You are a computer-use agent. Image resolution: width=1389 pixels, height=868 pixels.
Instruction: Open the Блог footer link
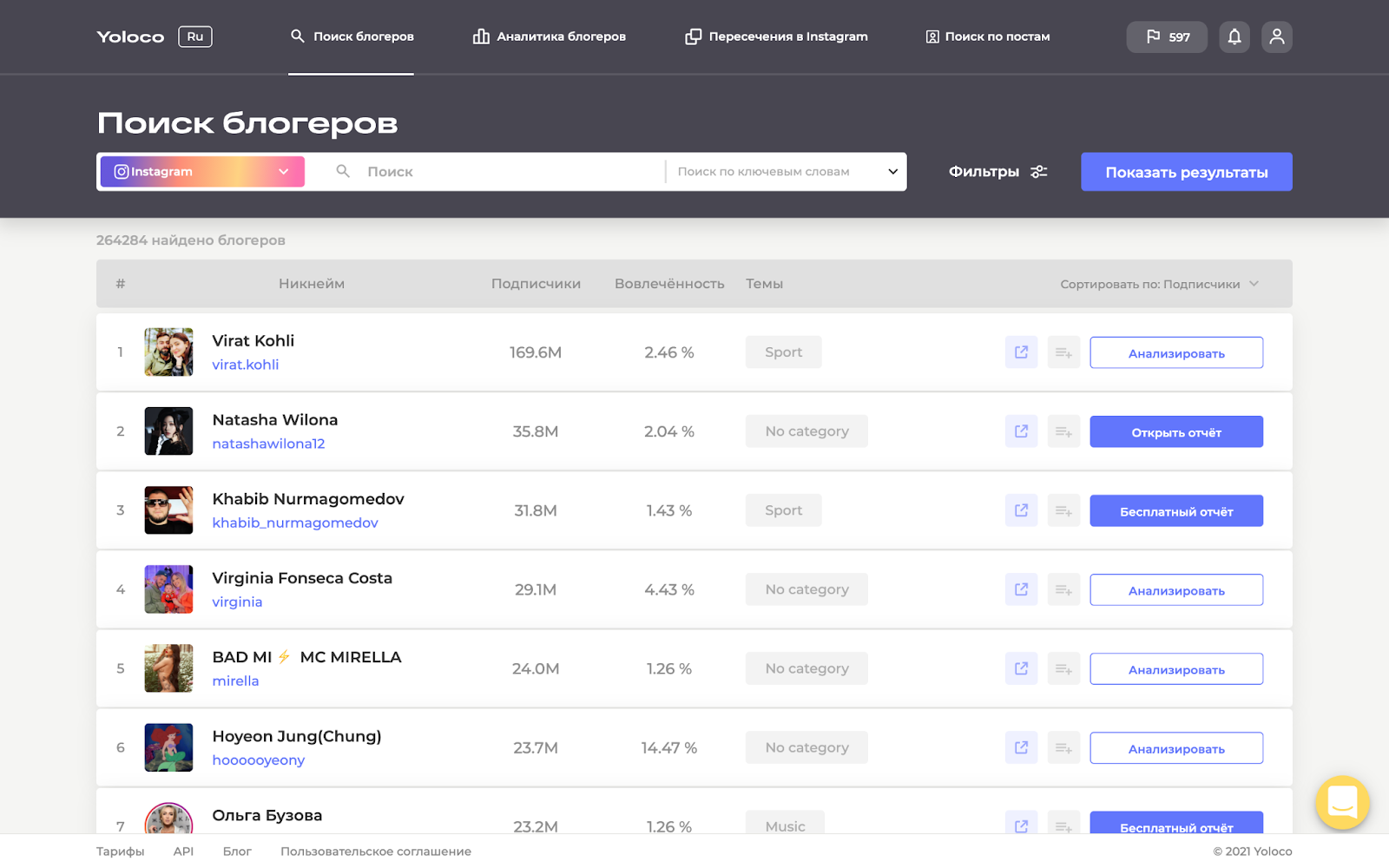pyautogui.click(x=237, y=852)
